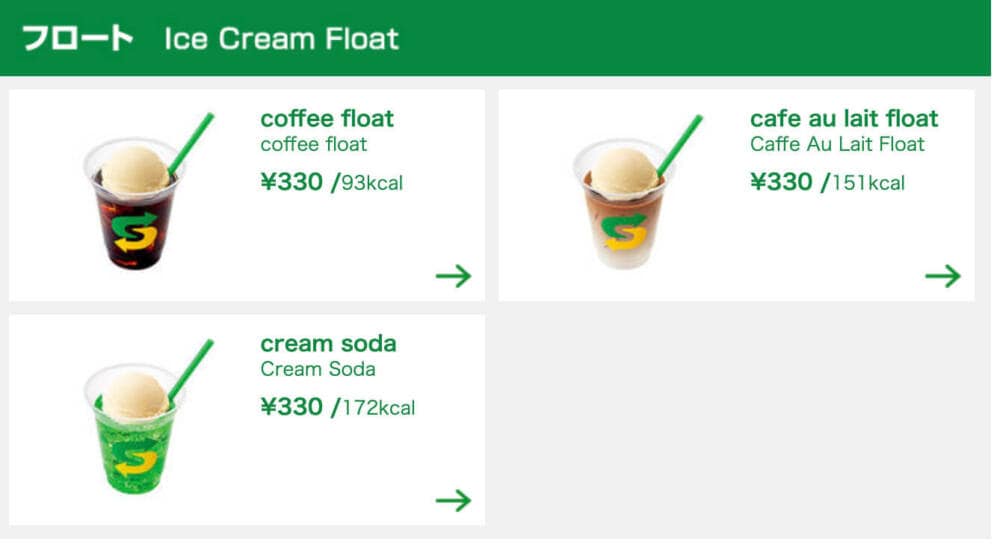Select the cream soda ¥330 price
1000x547 pixels.
[291, 407]
